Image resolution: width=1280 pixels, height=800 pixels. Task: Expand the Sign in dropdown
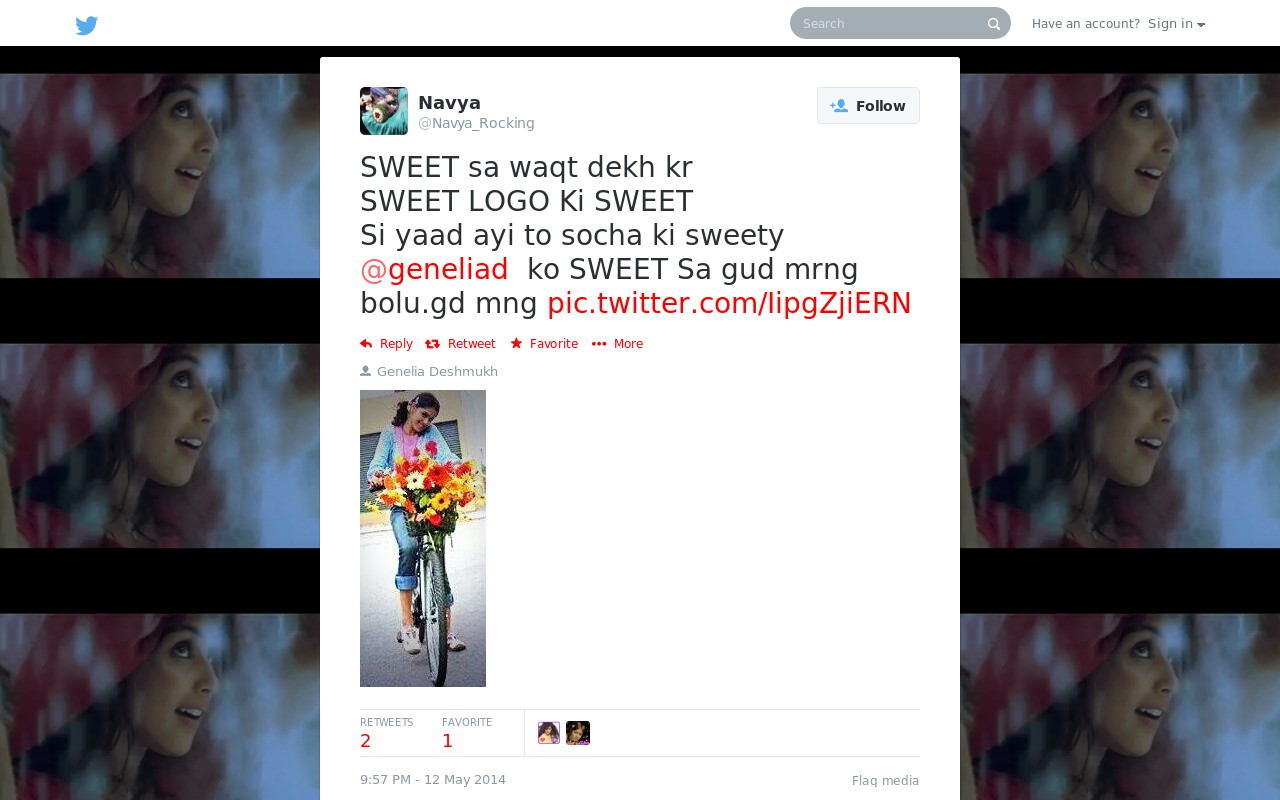1176,24
